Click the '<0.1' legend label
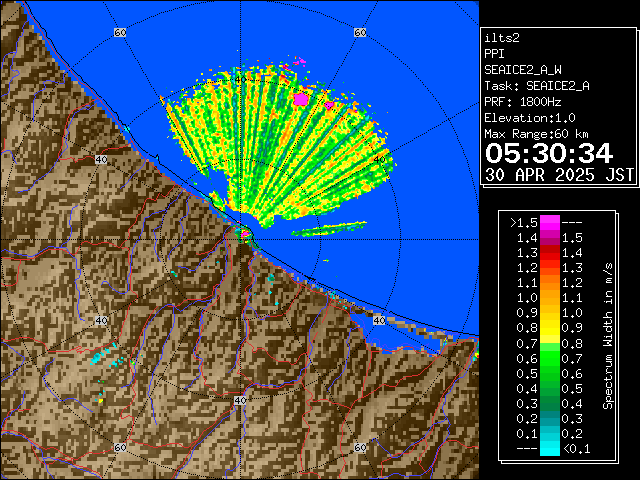 [x=577, y=449]
